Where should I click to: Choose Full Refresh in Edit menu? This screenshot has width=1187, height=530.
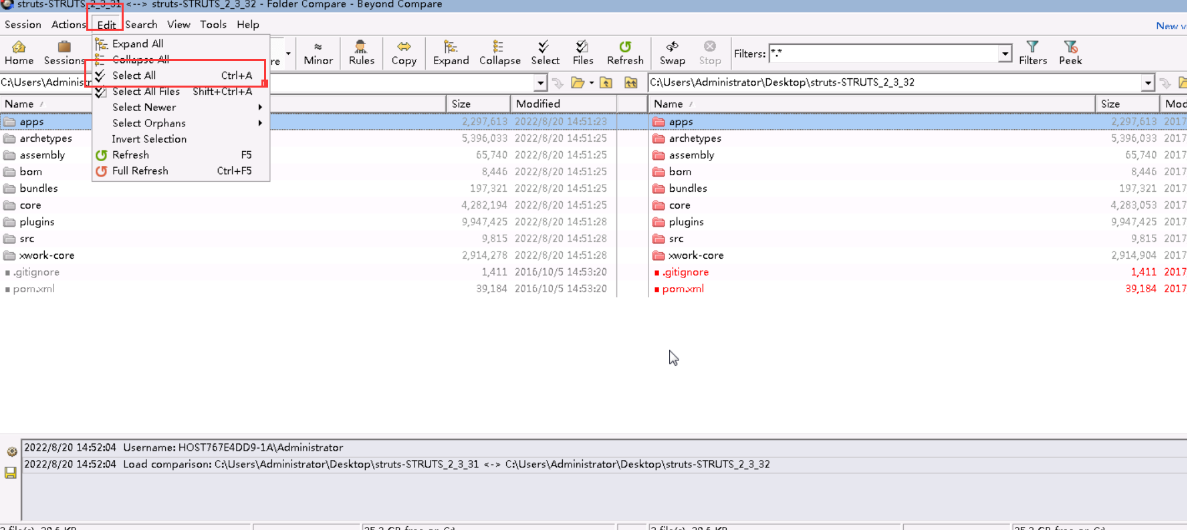181,171
